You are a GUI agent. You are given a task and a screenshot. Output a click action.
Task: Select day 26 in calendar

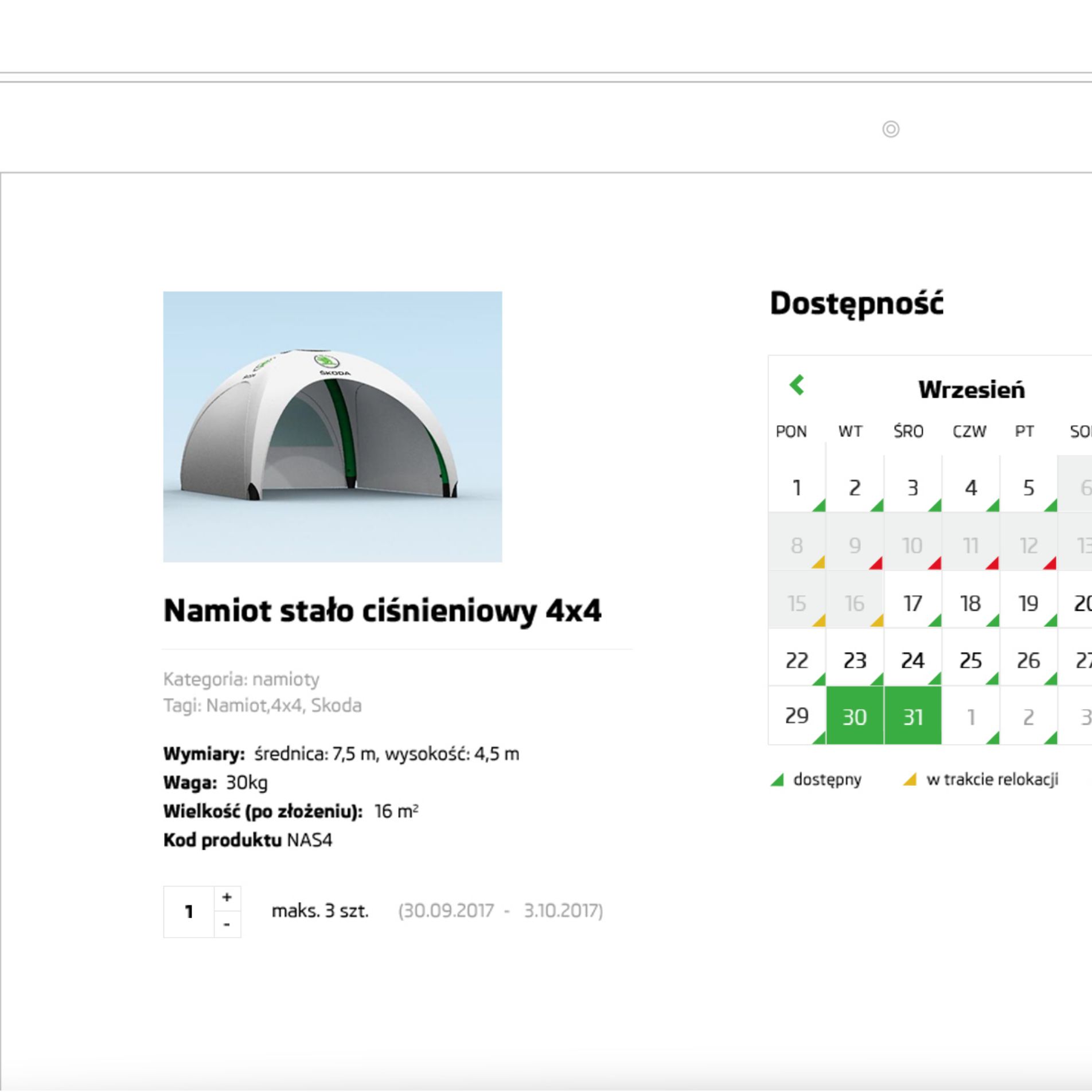point(1028,657)
